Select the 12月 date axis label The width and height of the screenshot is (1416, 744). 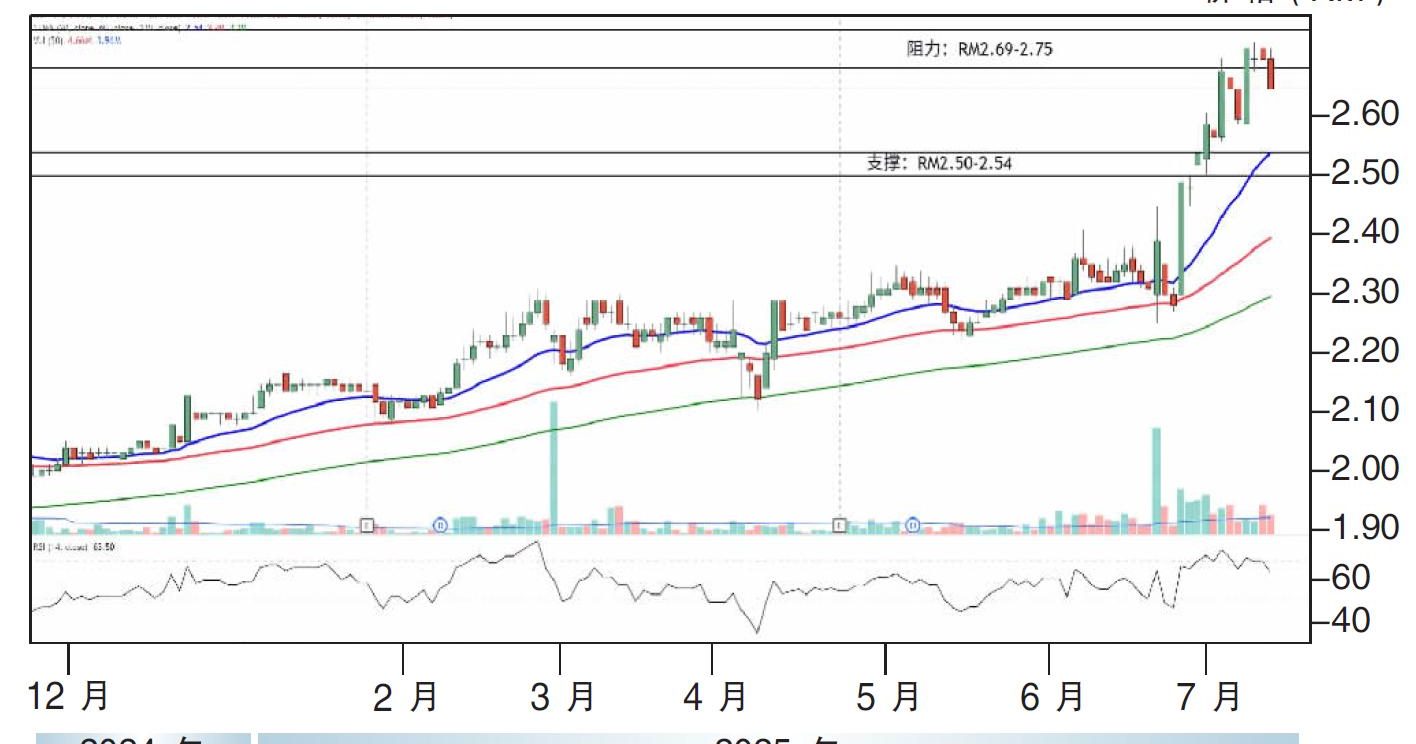70,697
